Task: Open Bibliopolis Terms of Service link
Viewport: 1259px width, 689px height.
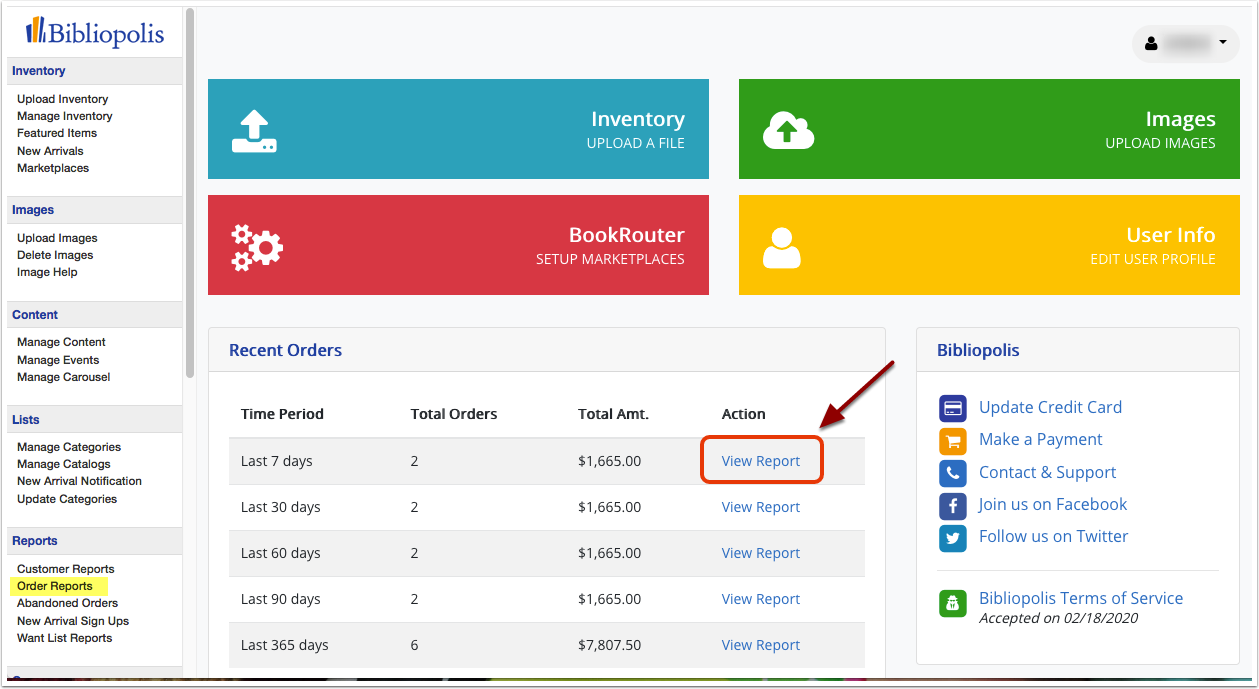Action: (1081, 598)
